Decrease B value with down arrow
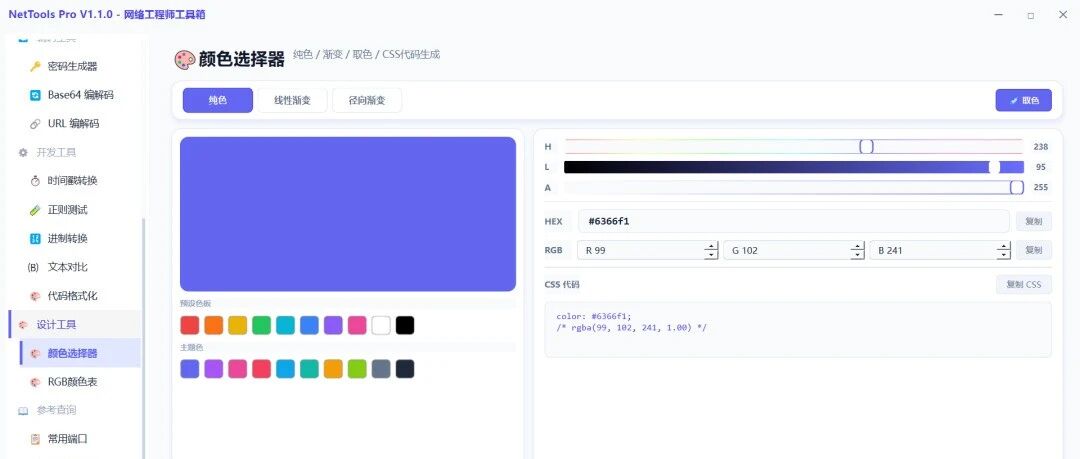The width and height of the screenshot is (1080, 459). tap(1004, 255)
